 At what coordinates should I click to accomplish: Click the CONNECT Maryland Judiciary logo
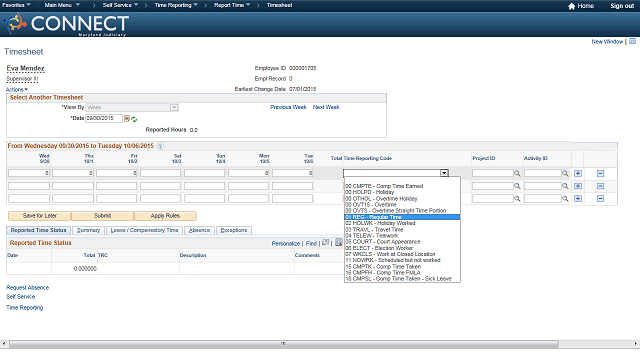66,24
